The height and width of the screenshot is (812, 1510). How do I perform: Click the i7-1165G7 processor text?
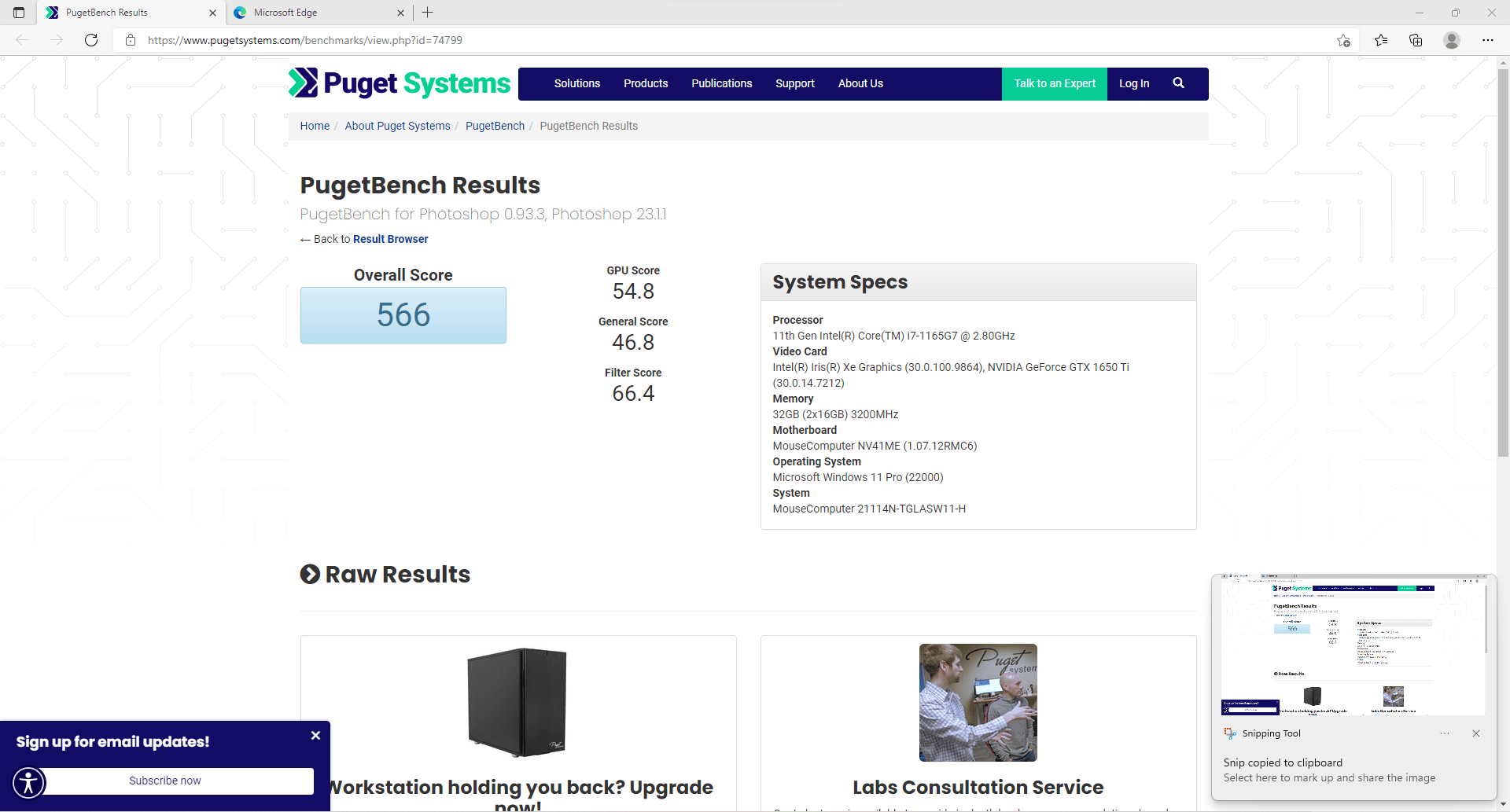(893, 336)
